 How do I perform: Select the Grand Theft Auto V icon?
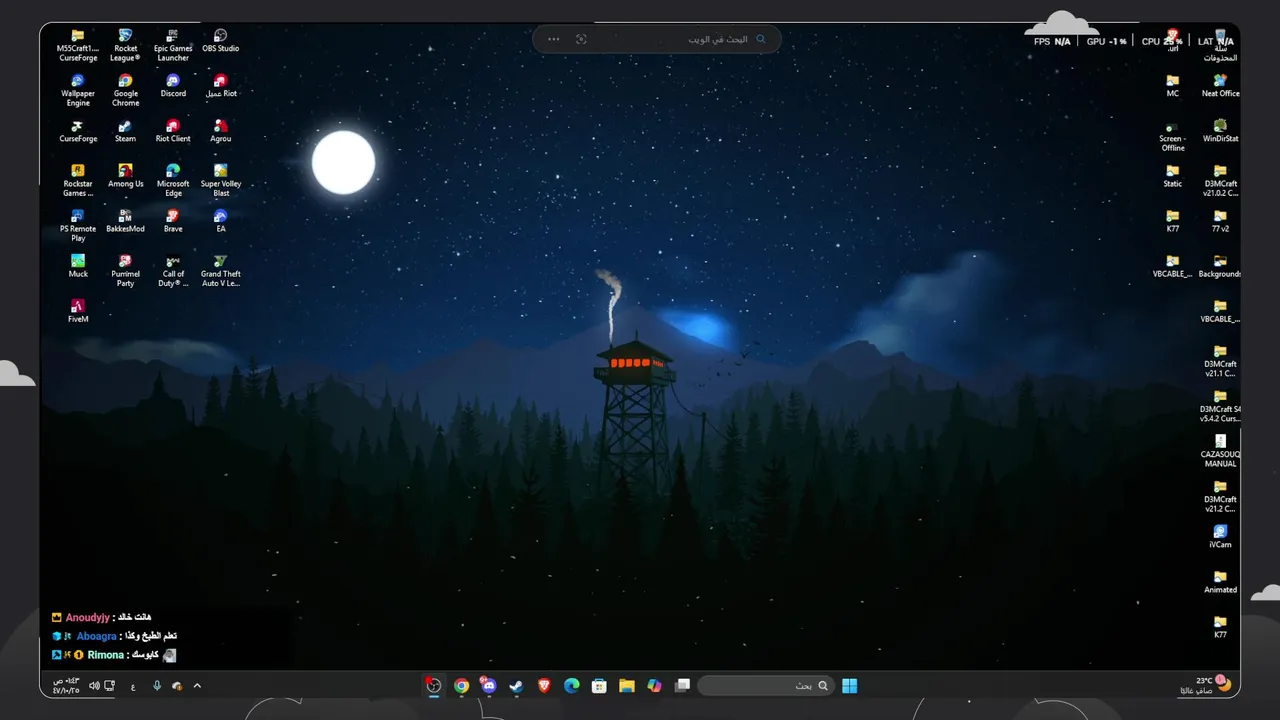tap(221, 271)
